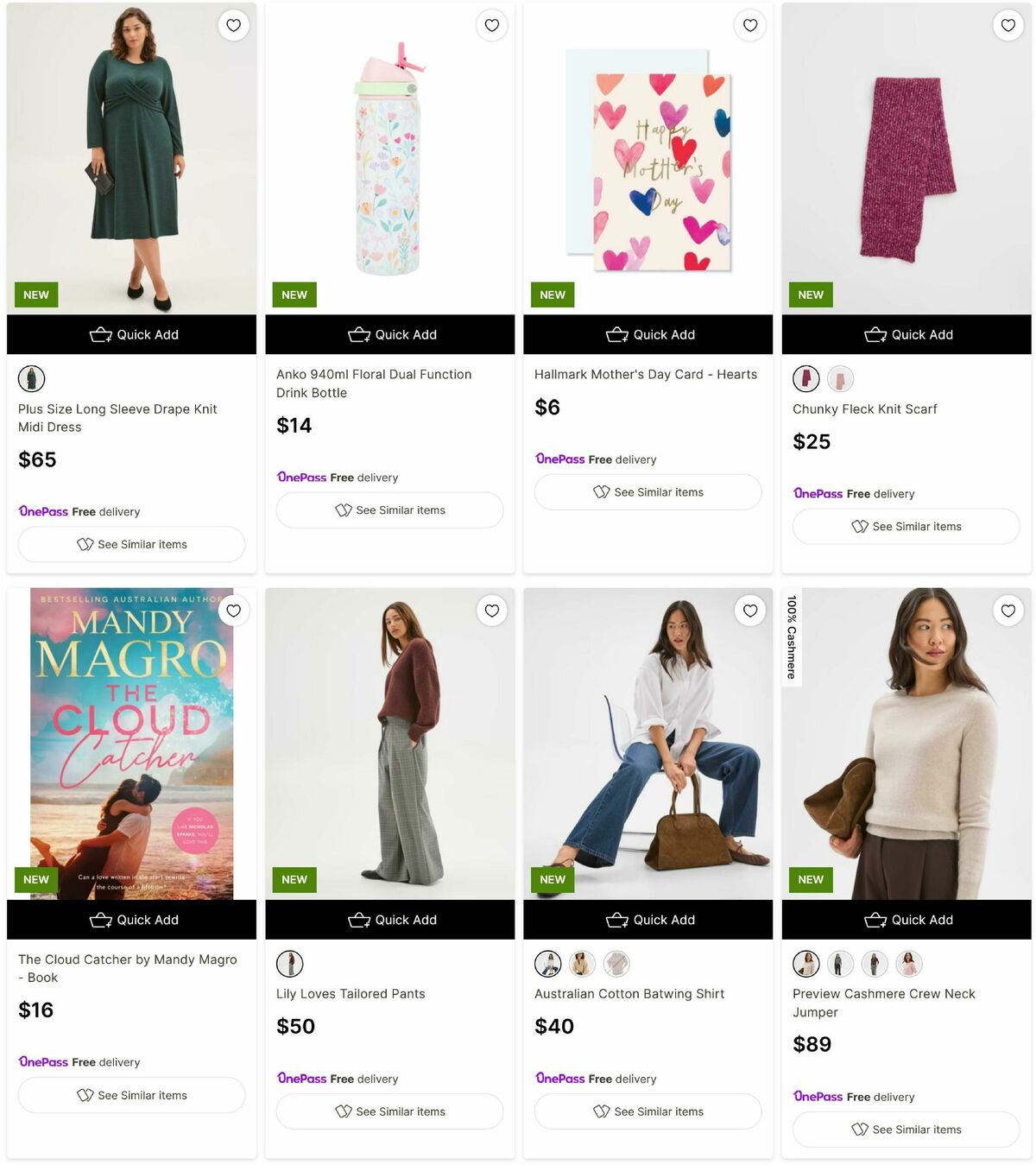Quick Add the Plus Size Long Sleeve Drape Knit Midi Dress
Viewport: 1036px width, 1165px height.
(131, 334)
